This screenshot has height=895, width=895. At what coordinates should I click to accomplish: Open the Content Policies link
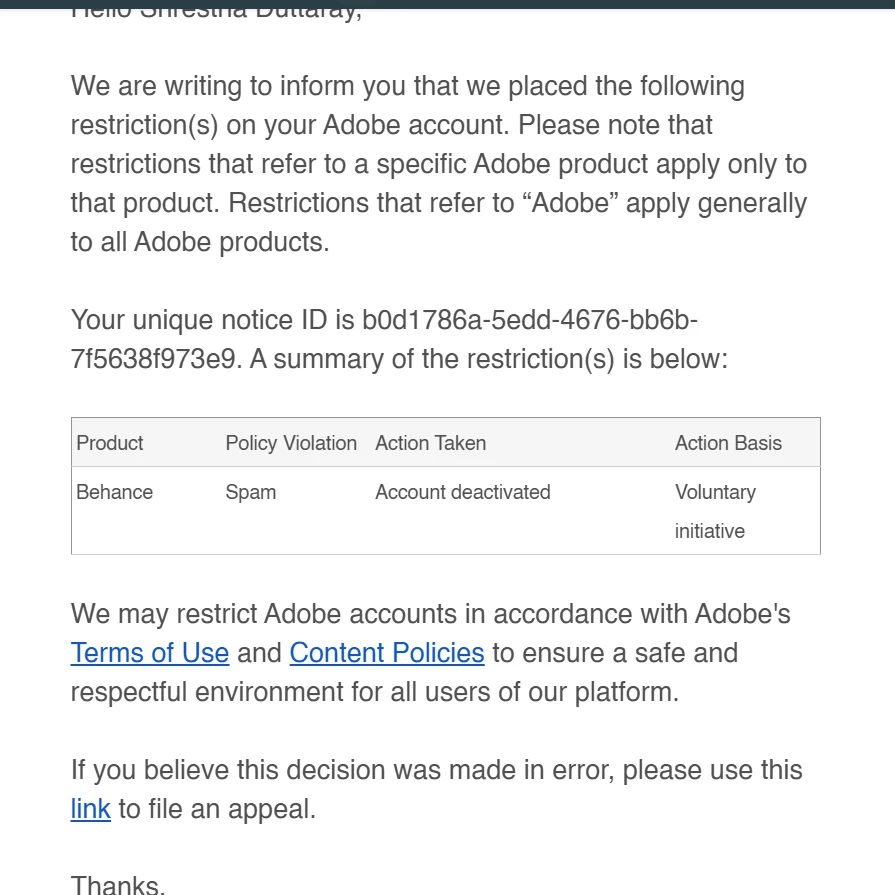click(387, 653)
